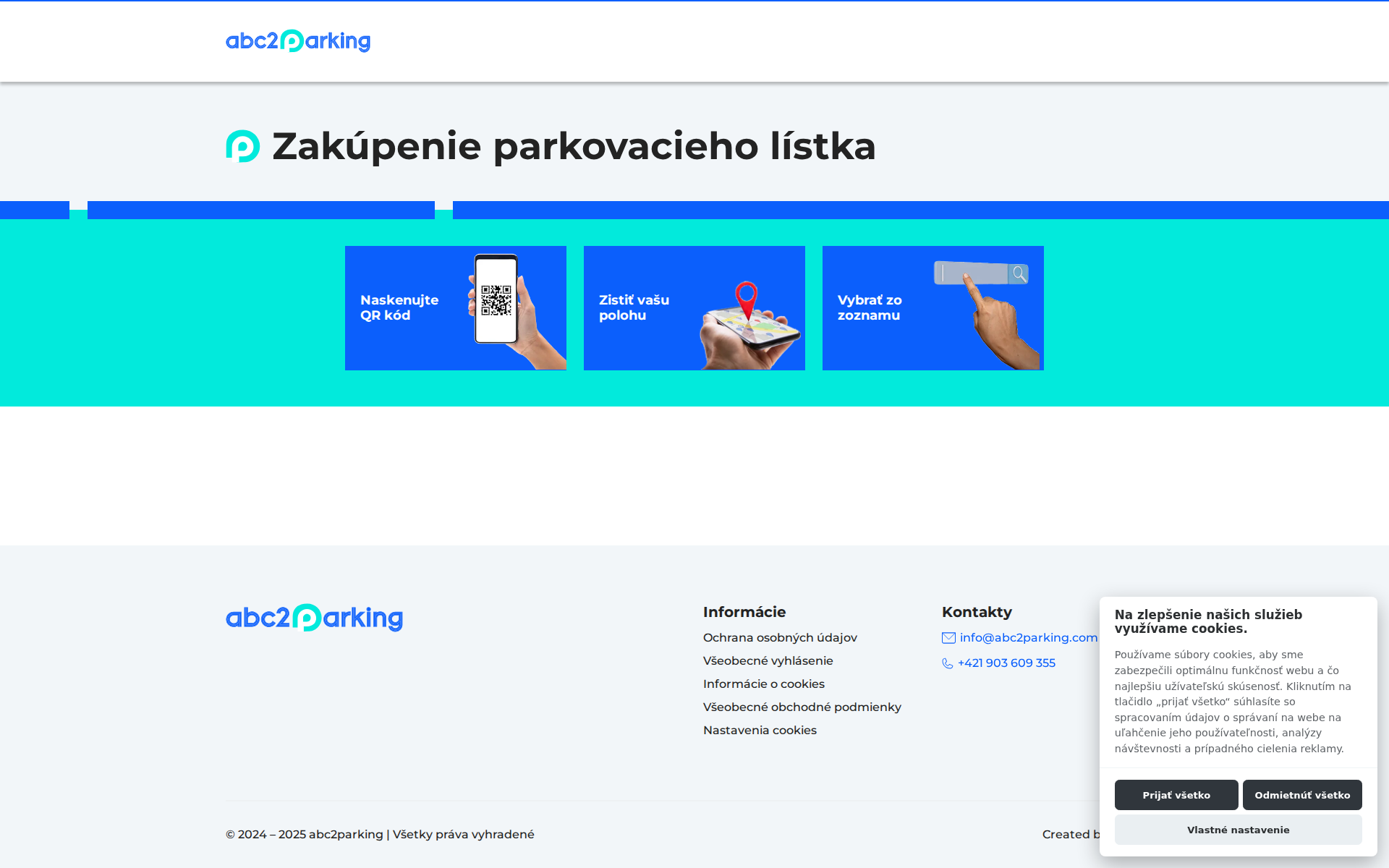This screenshot has width=1389, height=868.
Task: Click the phone icon beside the phone number
Action: pos(947,663)
